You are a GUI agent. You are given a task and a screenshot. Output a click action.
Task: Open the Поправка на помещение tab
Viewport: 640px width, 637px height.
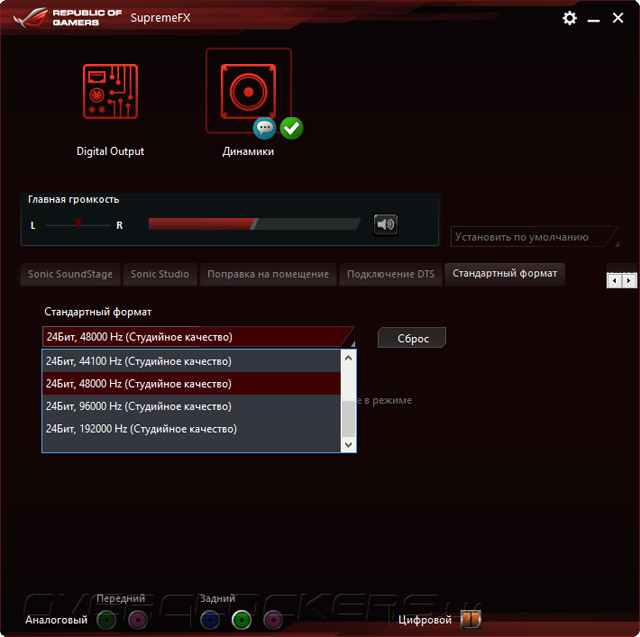[x=268, y=274]
